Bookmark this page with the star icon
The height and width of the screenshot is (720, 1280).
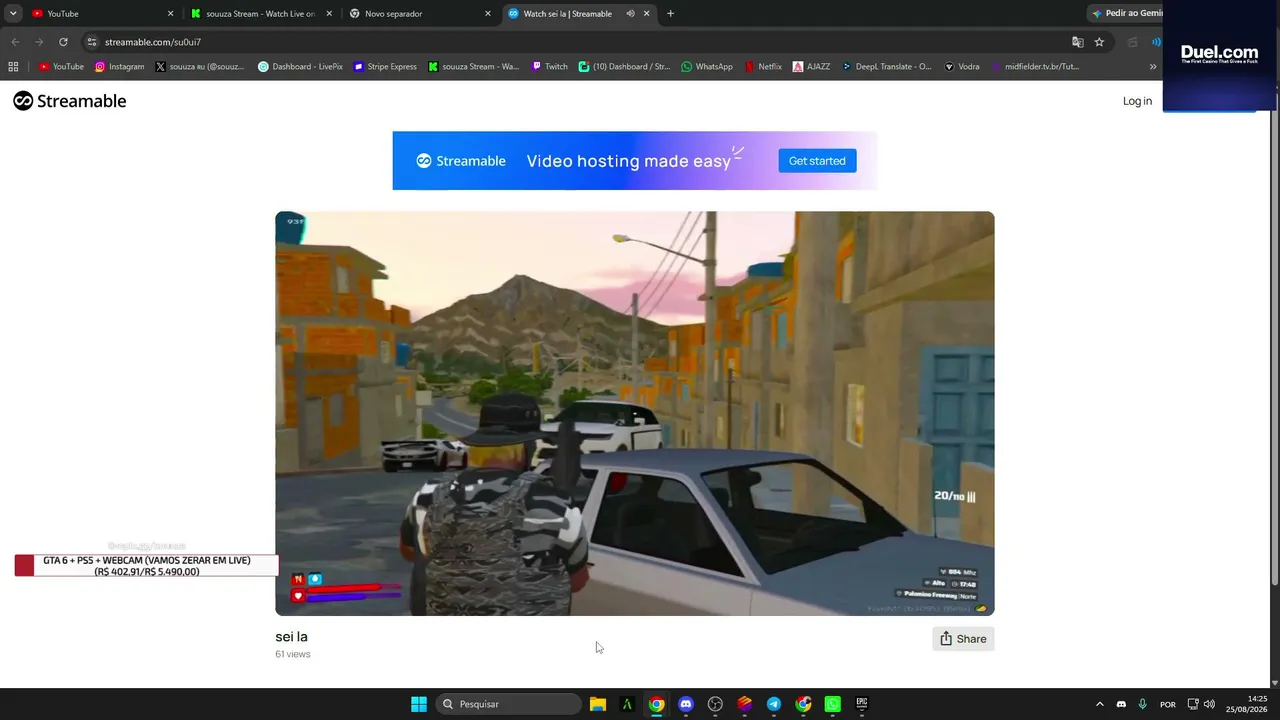1099,42
